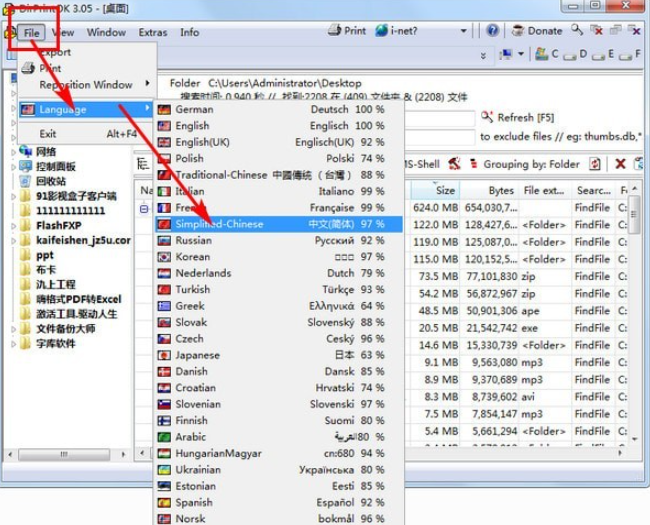650x525 pixels.
Task: Expand the 网络 tree node
Action: click(x=14, y=152)
